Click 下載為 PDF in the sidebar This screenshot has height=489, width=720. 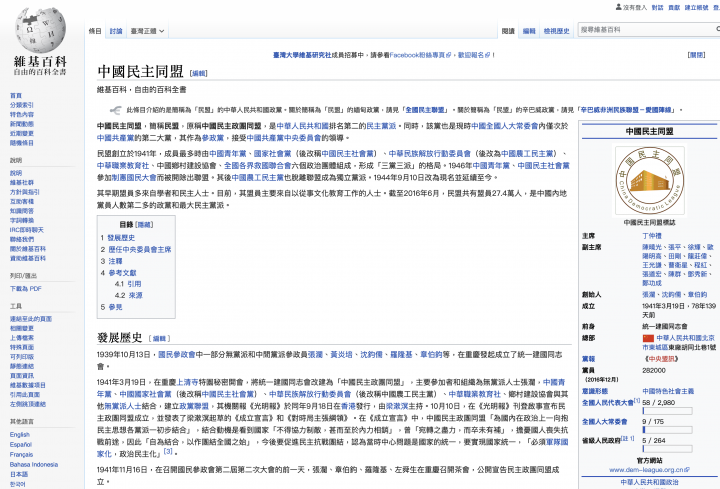point(26,289)
